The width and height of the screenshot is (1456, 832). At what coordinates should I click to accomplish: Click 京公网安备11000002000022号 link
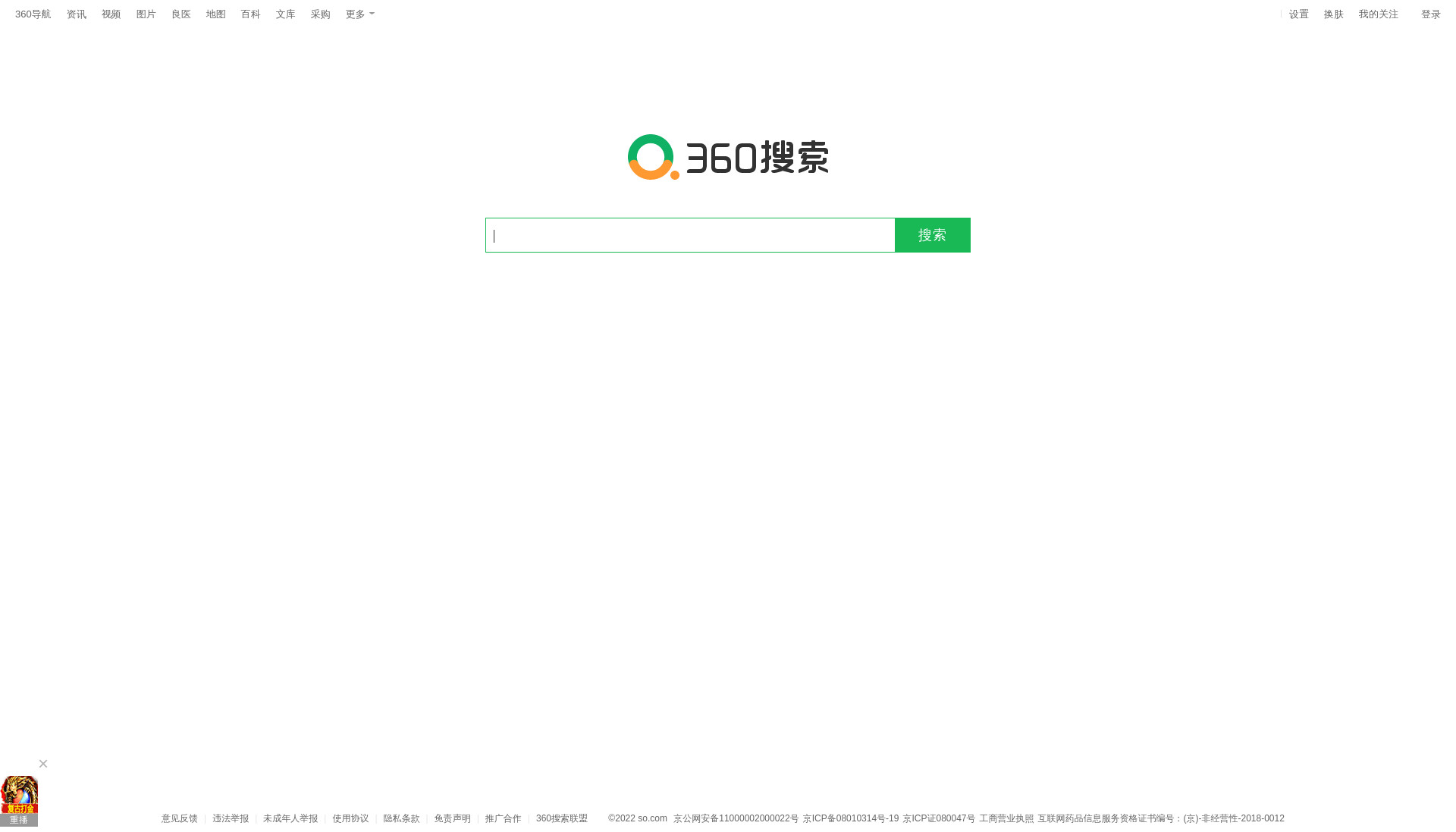[x=736, y=819]
